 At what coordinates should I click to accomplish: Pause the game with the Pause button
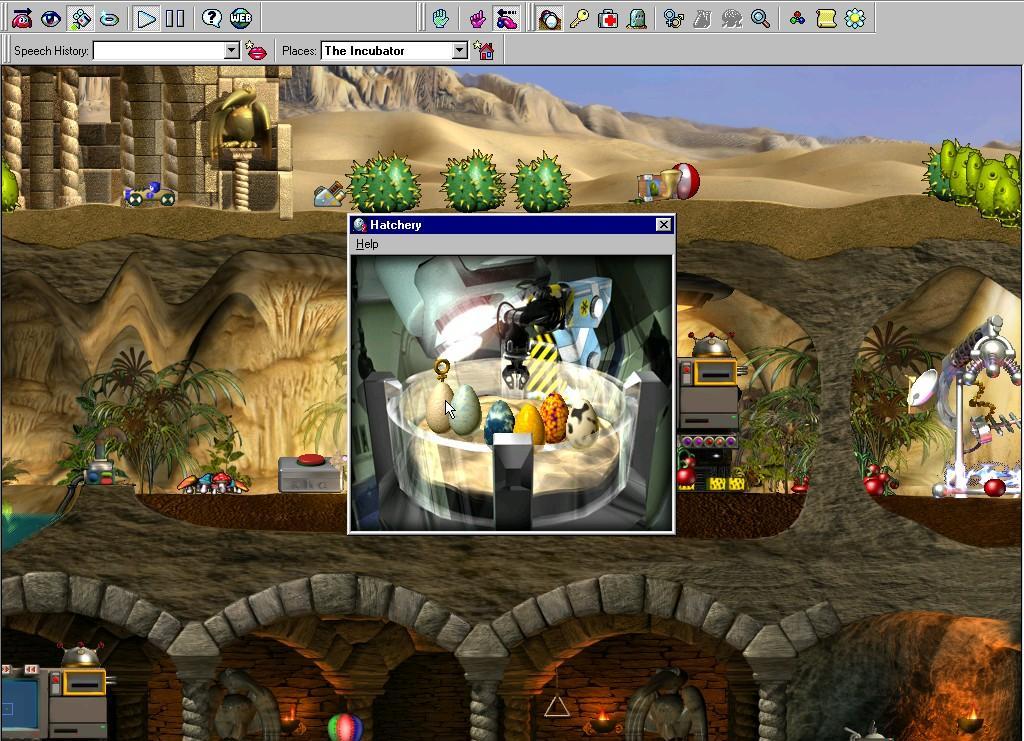[175, 18]
